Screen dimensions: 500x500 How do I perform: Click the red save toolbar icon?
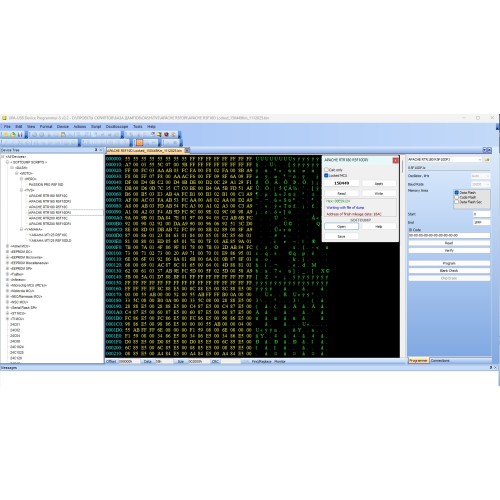pyautogui.click(x=20, y=135)
